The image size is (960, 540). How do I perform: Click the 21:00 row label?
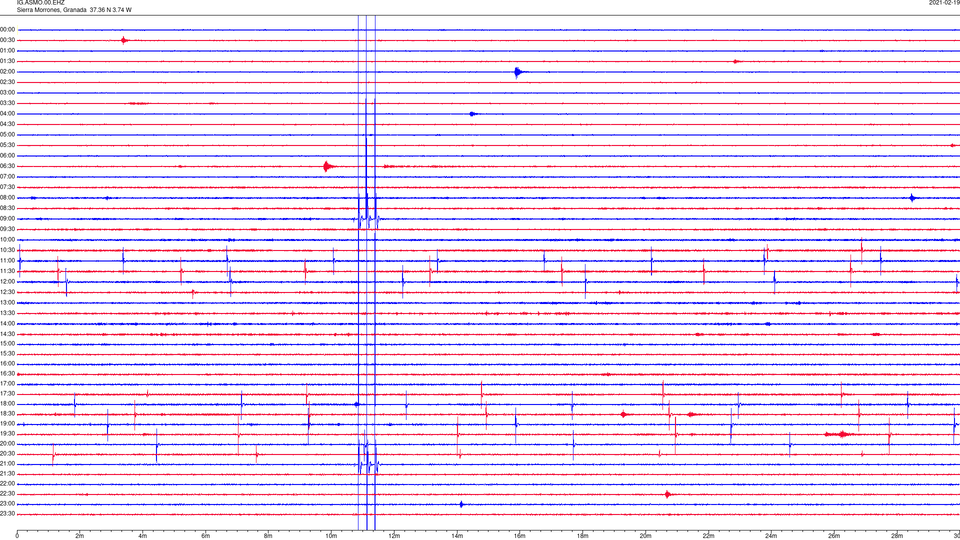click(7, 464)
